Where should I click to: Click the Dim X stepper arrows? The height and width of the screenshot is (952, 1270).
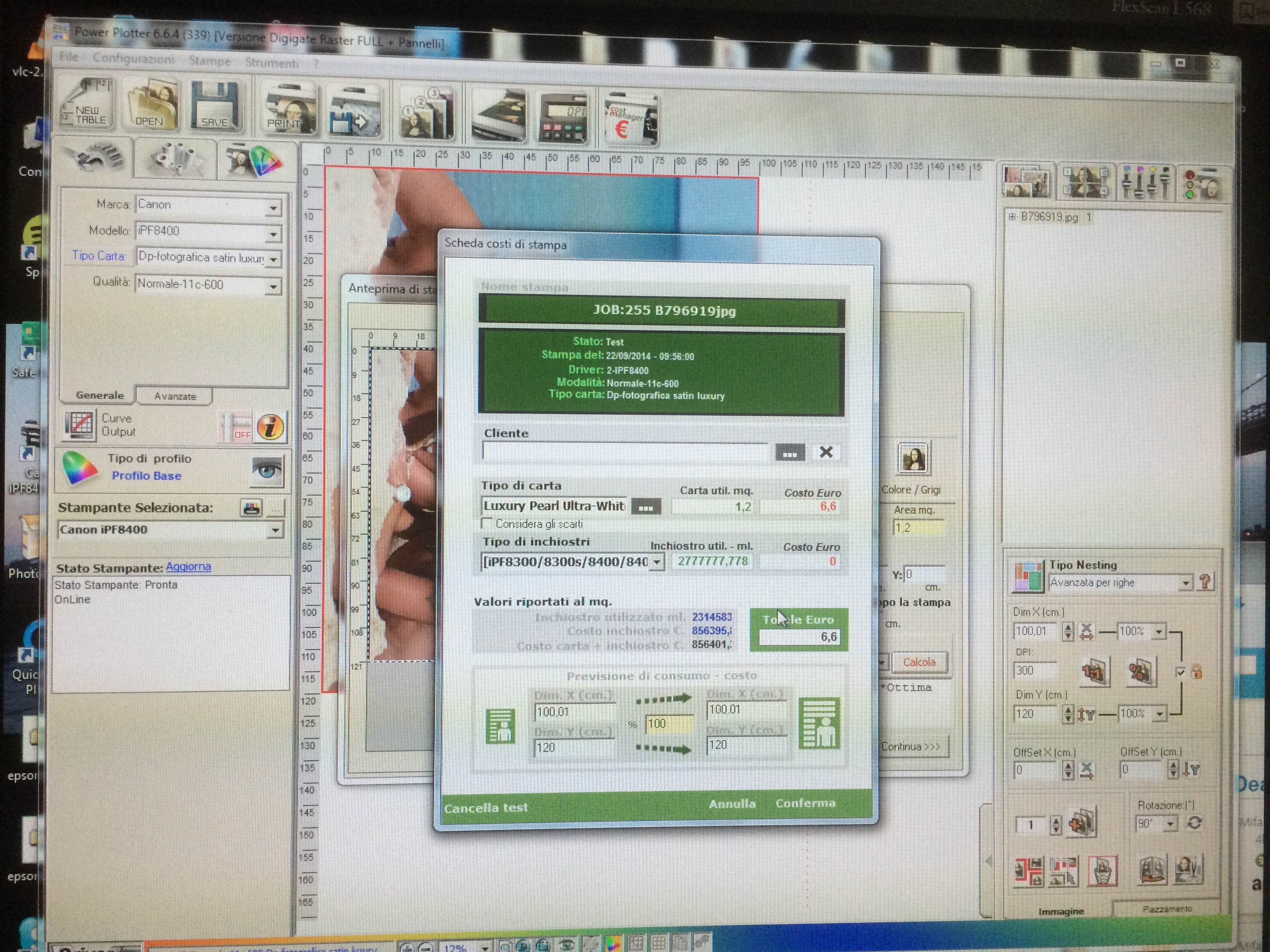(1068, 631)
